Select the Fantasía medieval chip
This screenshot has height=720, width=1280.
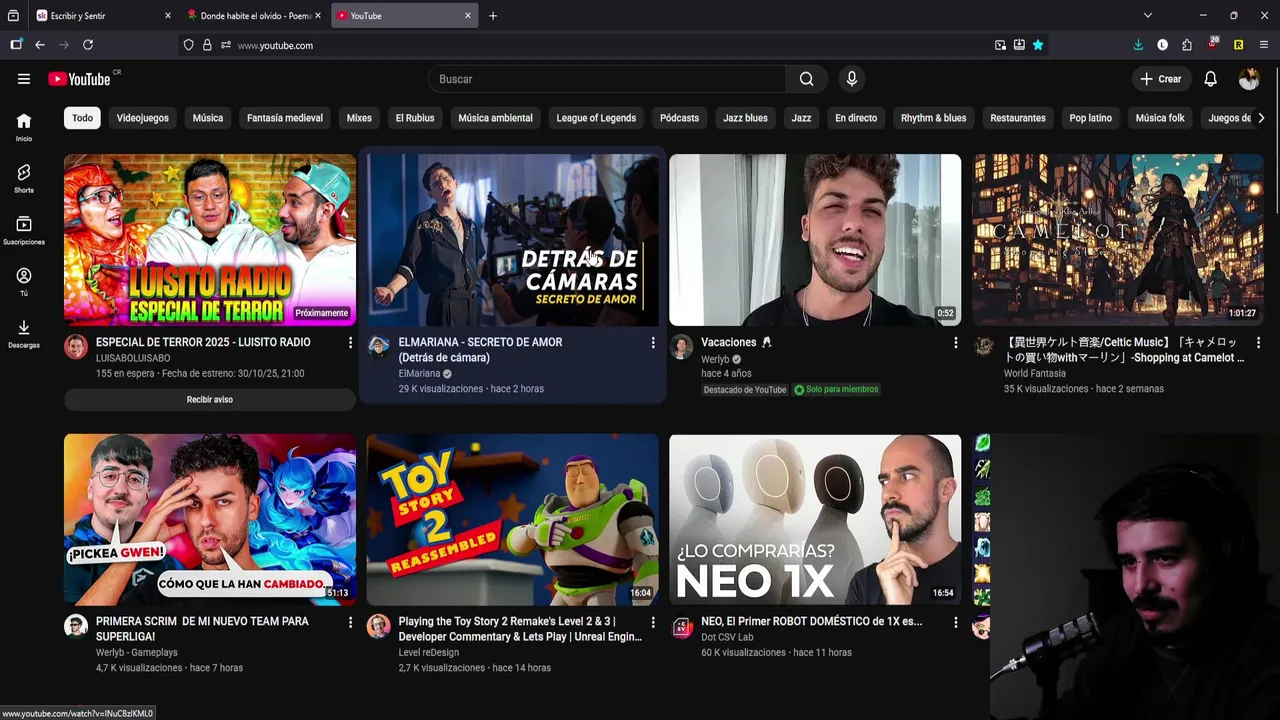point(285,118)
